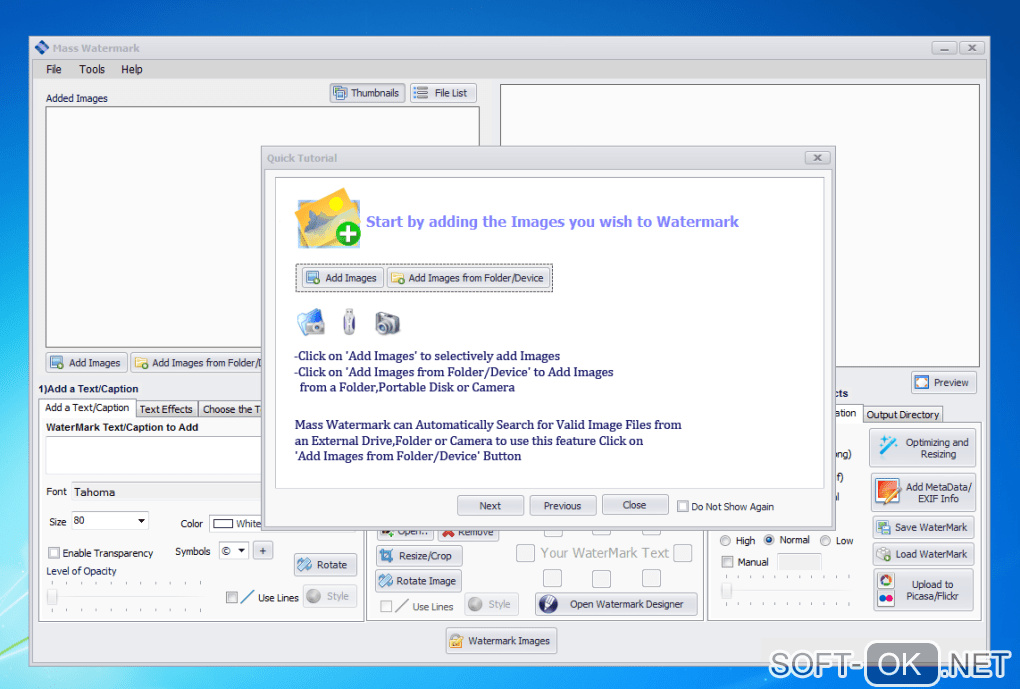Switch to the Text Effects tab

coord(166,409)
